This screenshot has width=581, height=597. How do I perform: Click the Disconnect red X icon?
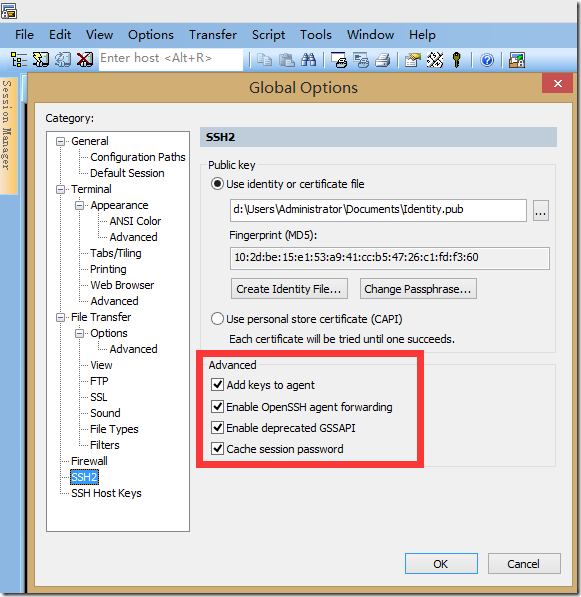85,60
